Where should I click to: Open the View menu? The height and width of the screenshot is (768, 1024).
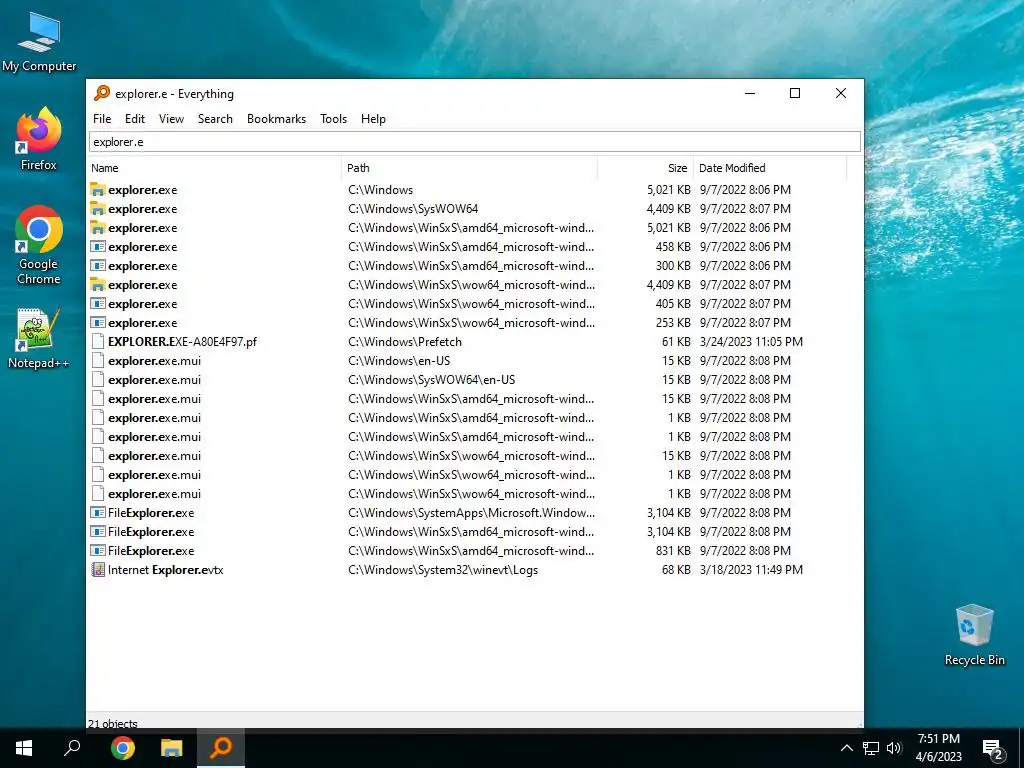[171, 119]
